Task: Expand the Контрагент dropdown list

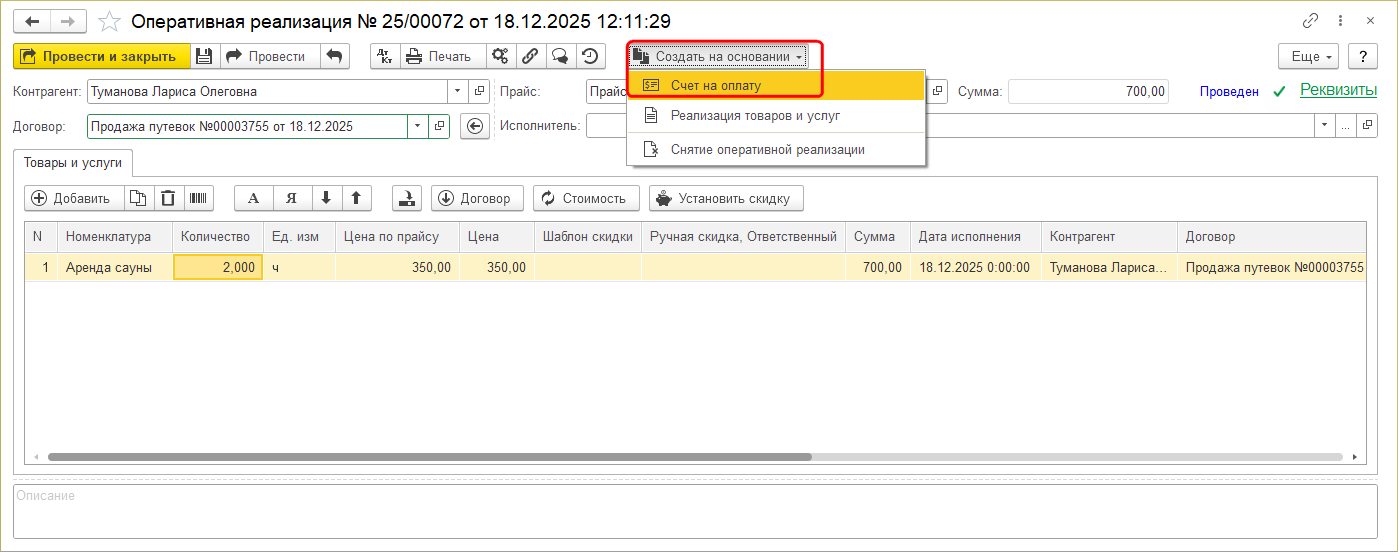Action: coord(458,91)
